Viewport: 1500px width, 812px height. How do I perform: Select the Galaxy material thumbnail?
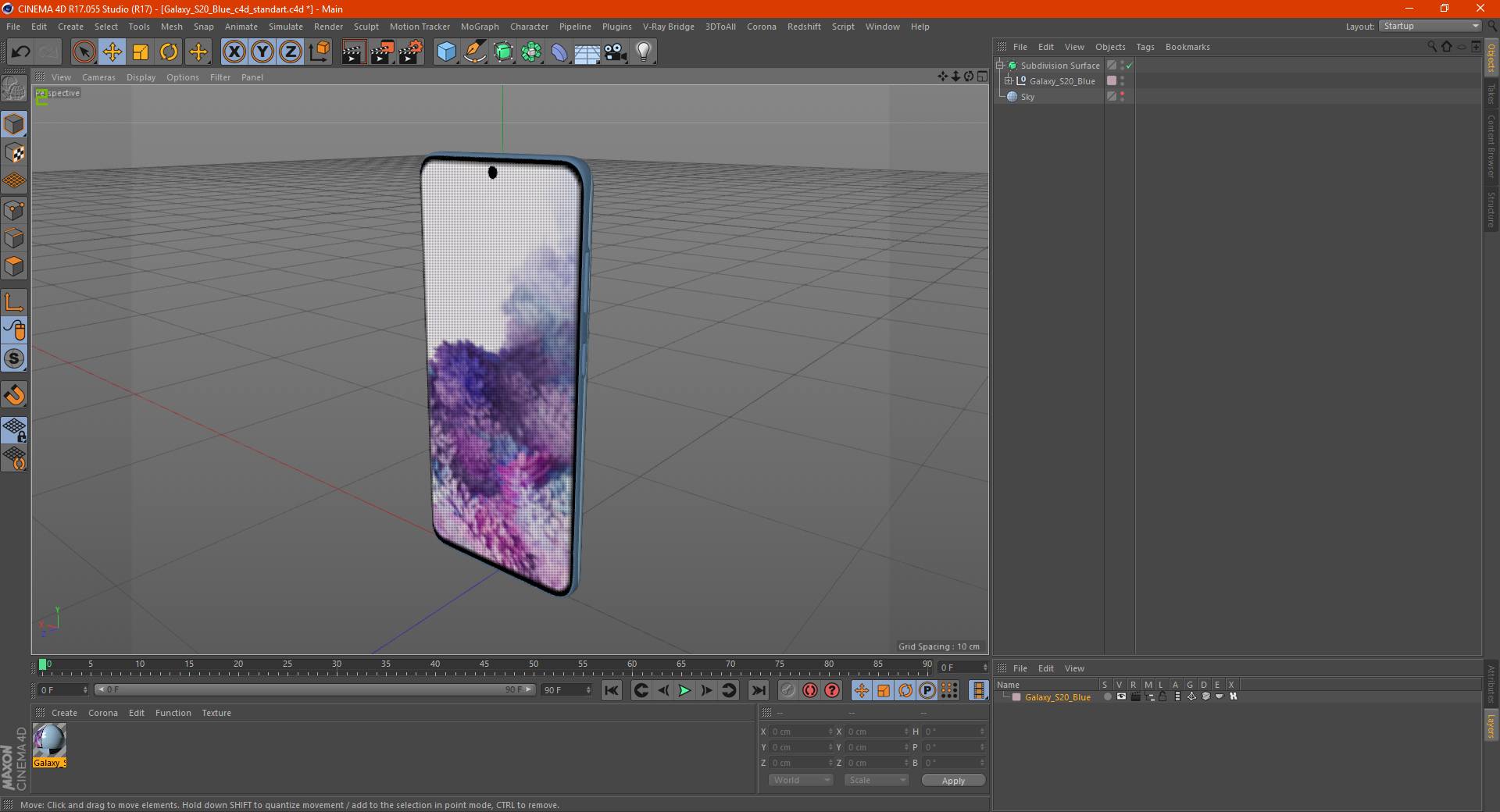click(x=49, y=740)
